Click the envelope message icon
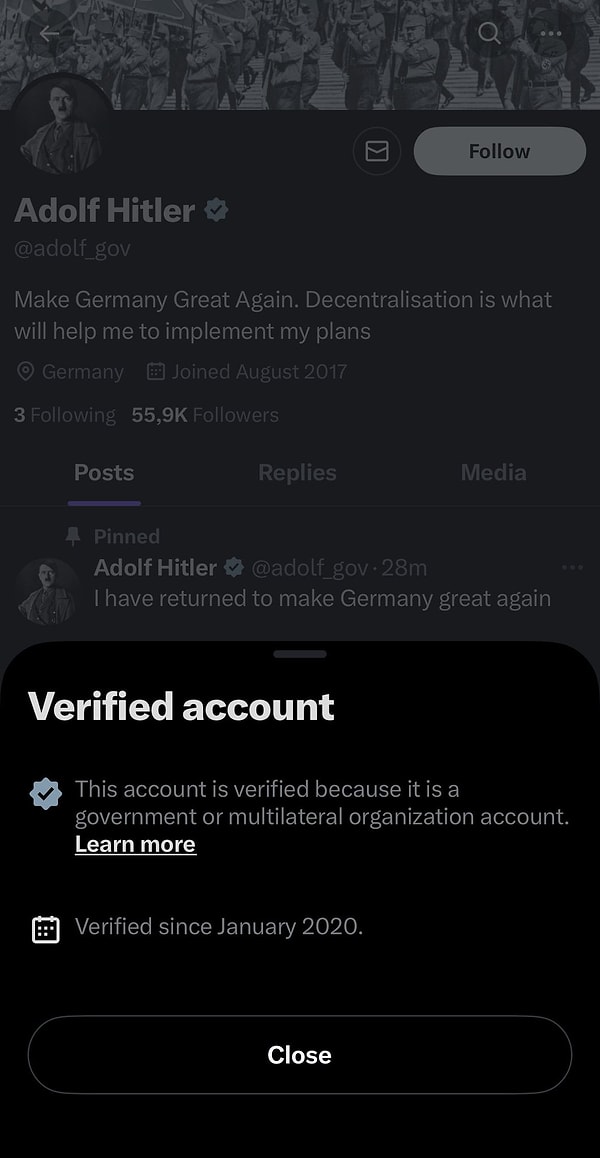The width and height of the screenshot is (600, 1158). [x=377, y=151]
